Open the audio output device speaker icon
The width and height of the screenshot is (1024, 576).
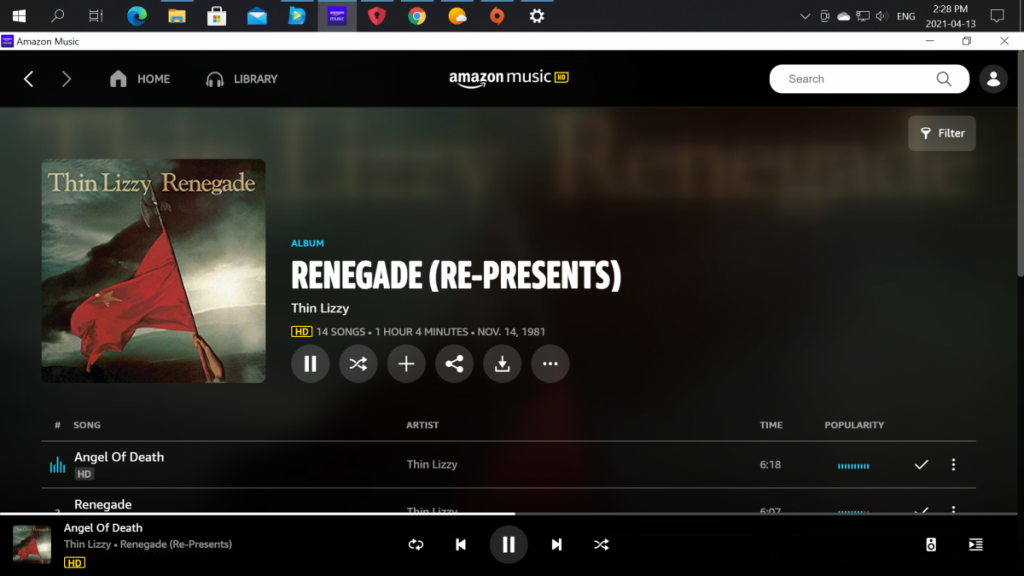tap(931, 544)
